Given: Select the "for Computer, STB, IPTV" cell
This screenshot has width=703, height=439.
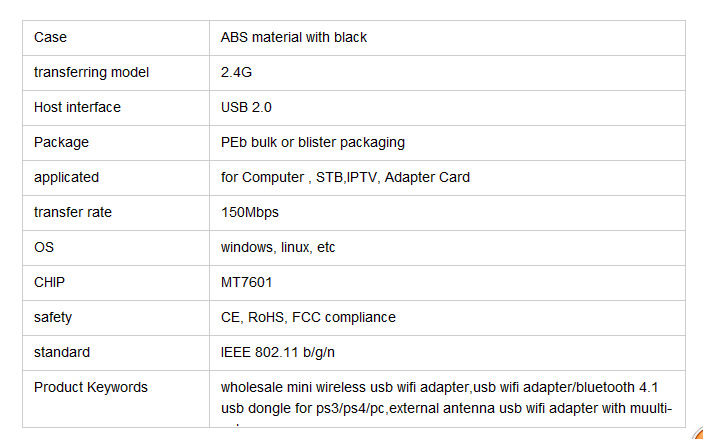Looking at the screenshot, I should pos(345,177).
